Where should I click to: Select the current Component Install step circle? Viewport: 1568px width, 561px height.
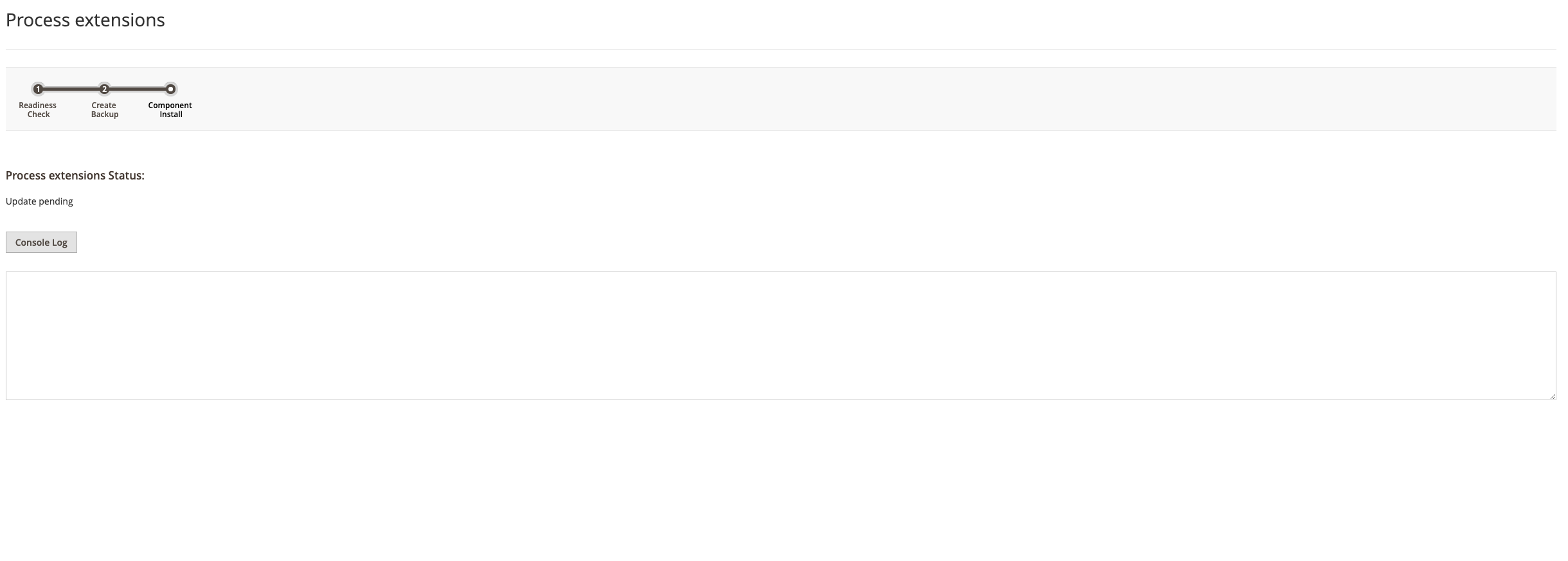point(170,89)
